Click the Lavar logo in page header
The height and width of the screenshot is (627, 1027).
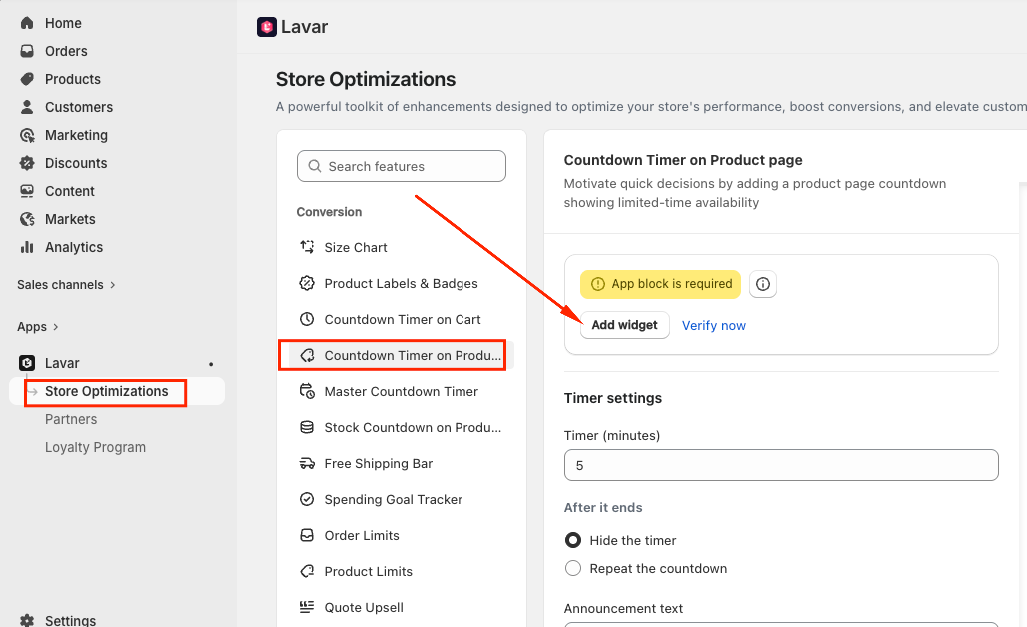267,27
